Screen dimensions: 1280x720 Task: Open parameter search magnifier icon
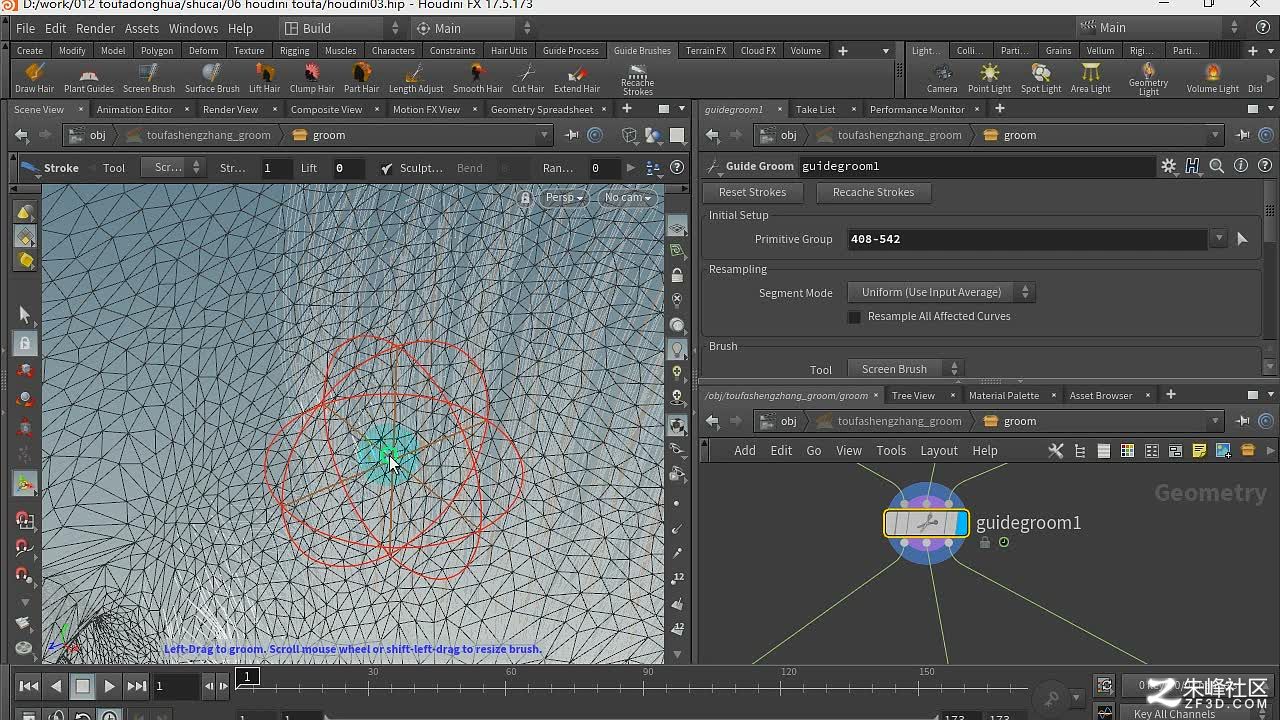pos(1216,166)
